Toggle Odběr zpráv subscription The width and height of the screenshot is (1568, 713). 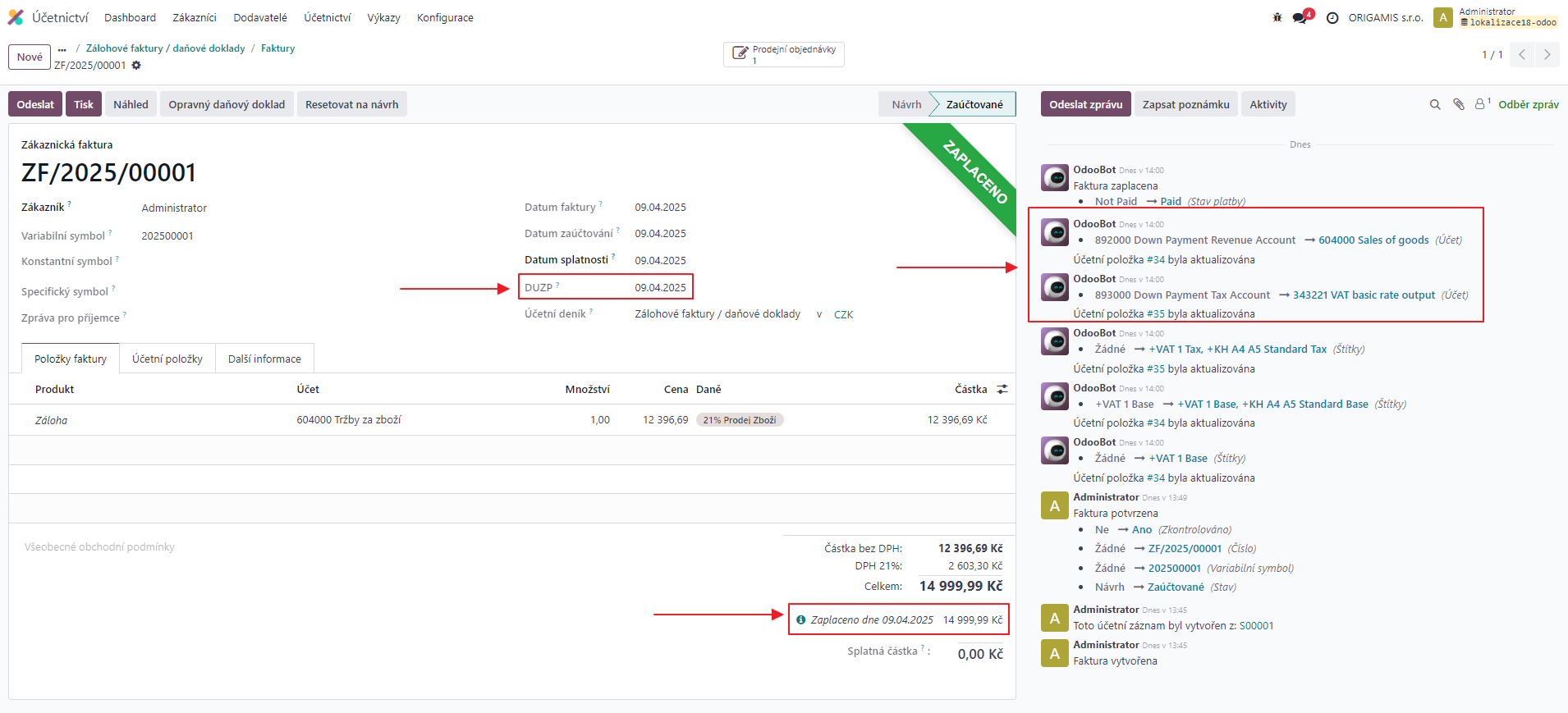pyautogui.click(x=1528, y=104)
